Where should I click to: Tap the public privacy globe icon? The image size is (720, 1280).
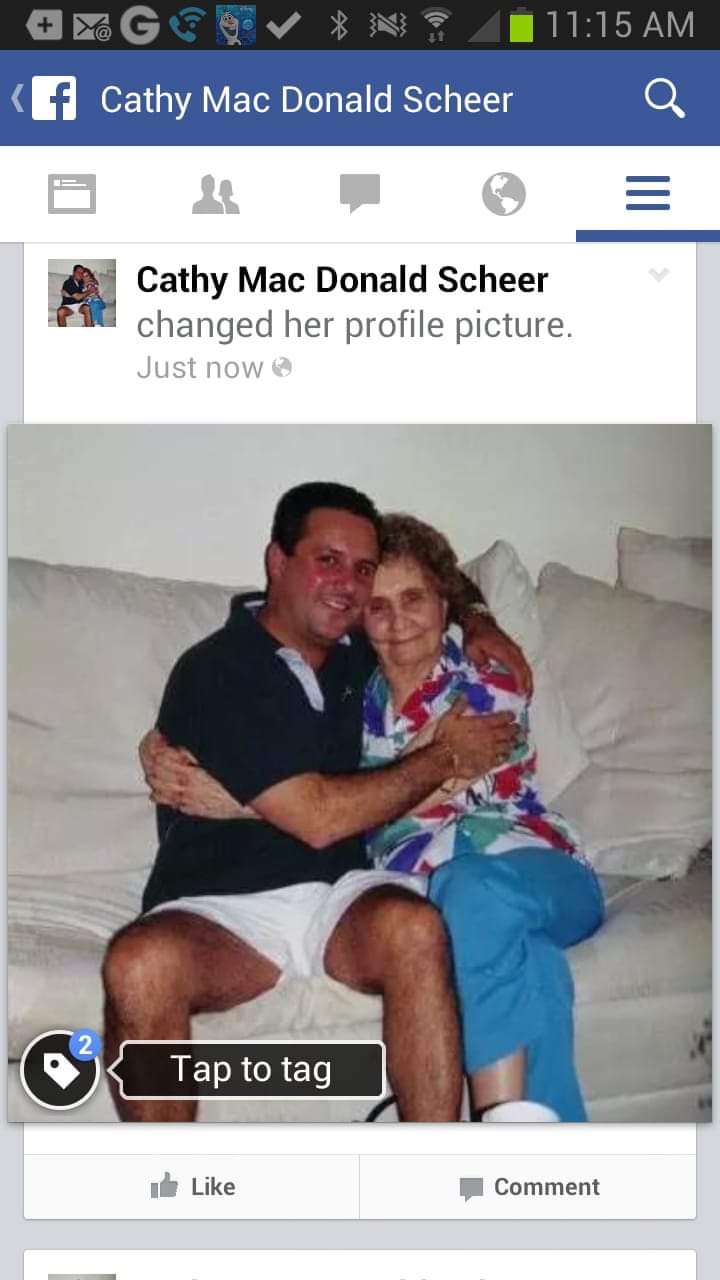tap(282, 368)
